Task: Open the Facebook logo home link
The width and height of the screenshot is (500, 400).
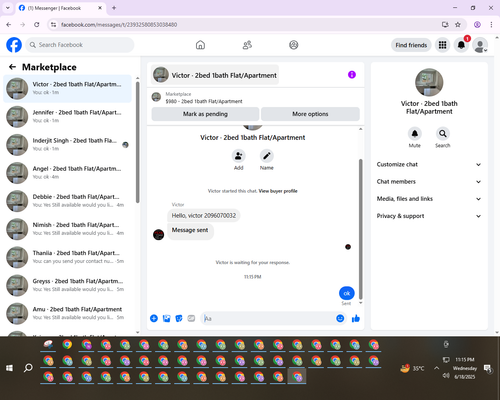Action: (x=14, y=45)
